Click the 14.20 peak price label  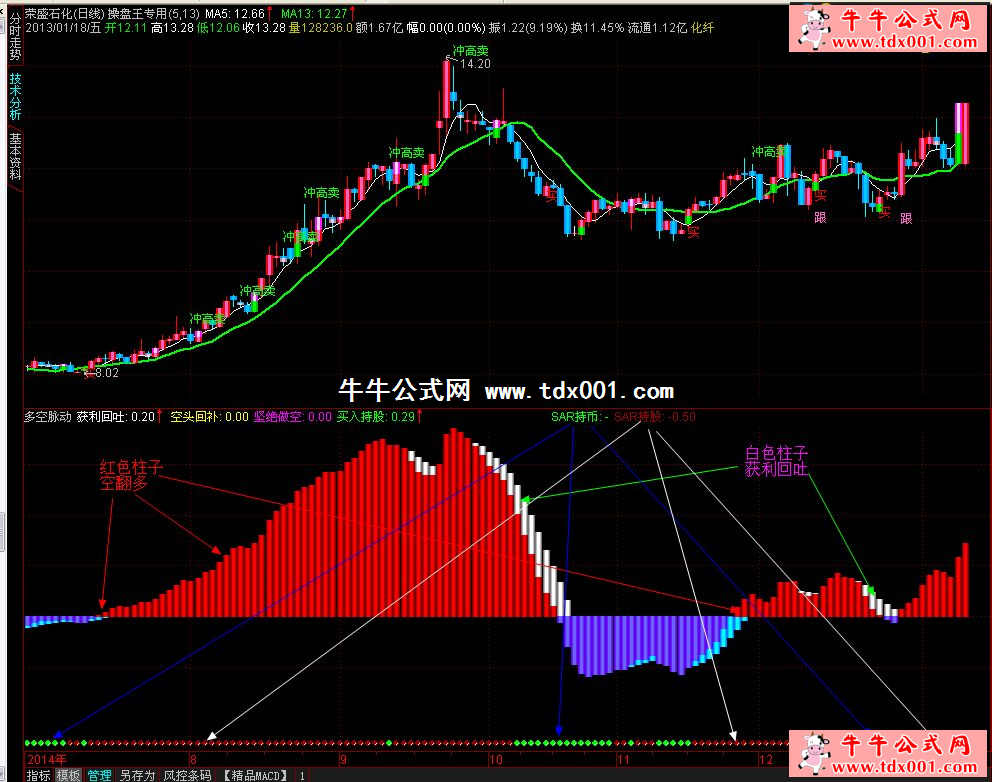tap(476, 64)
